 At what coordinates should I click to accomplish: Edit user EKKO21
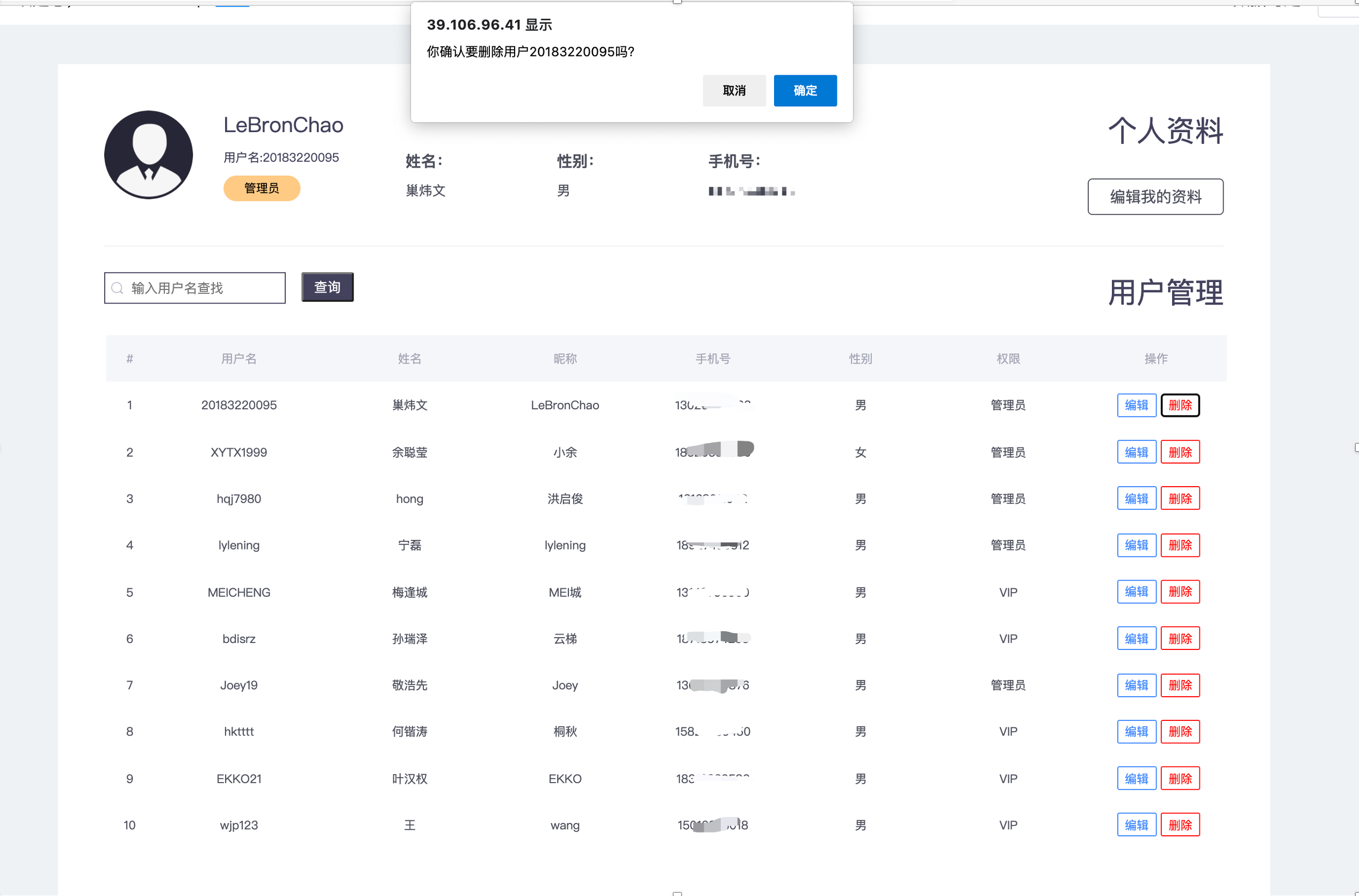click(x=1136, y=778)
